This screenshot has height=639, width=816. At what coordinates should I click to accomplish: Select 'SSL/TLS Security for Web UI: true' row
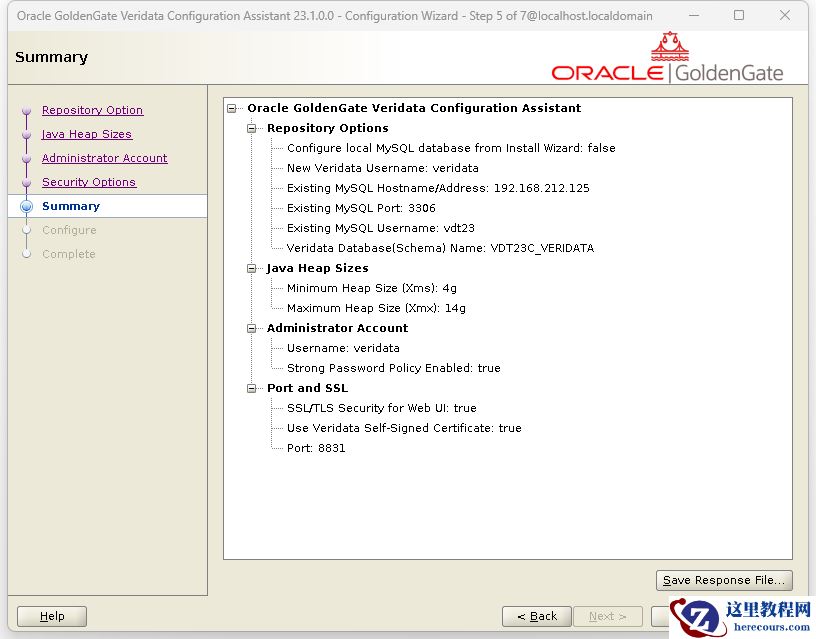pos(381,408)
